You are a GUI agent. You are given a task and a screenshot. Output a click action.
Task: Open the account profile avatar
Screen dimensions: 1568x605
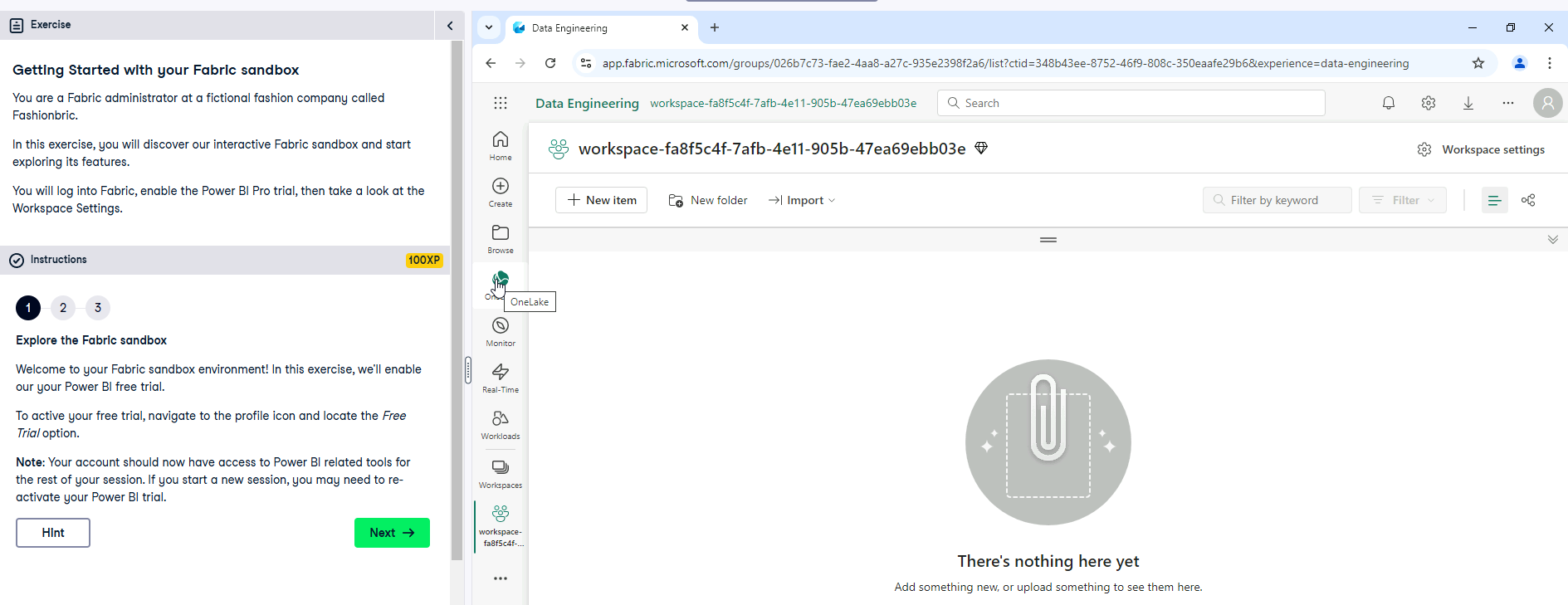coord(1547,103)
